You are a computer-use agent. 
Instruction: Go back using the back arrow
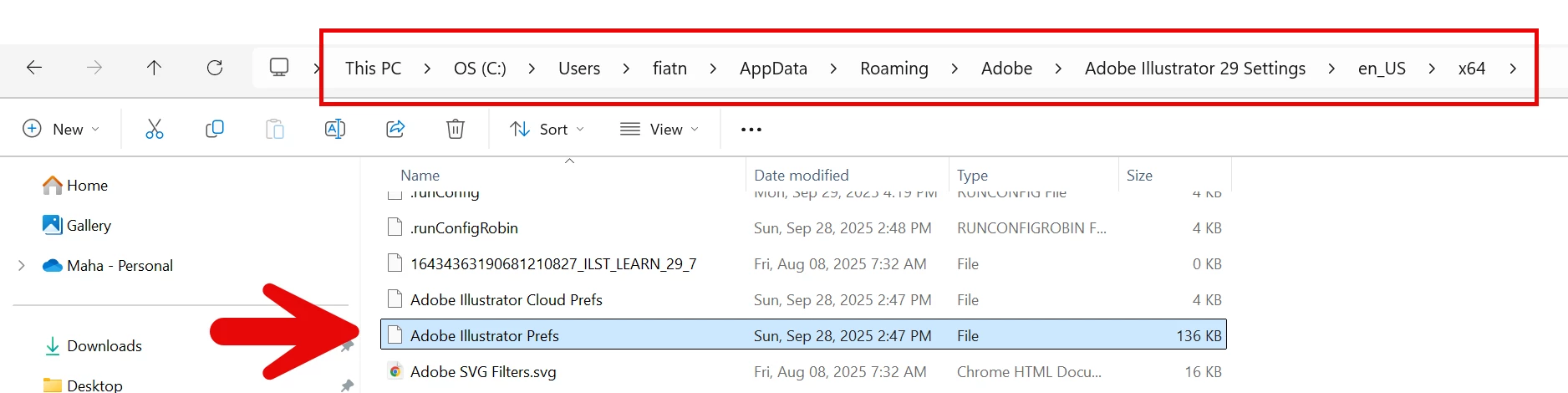[x=34, y=68]
